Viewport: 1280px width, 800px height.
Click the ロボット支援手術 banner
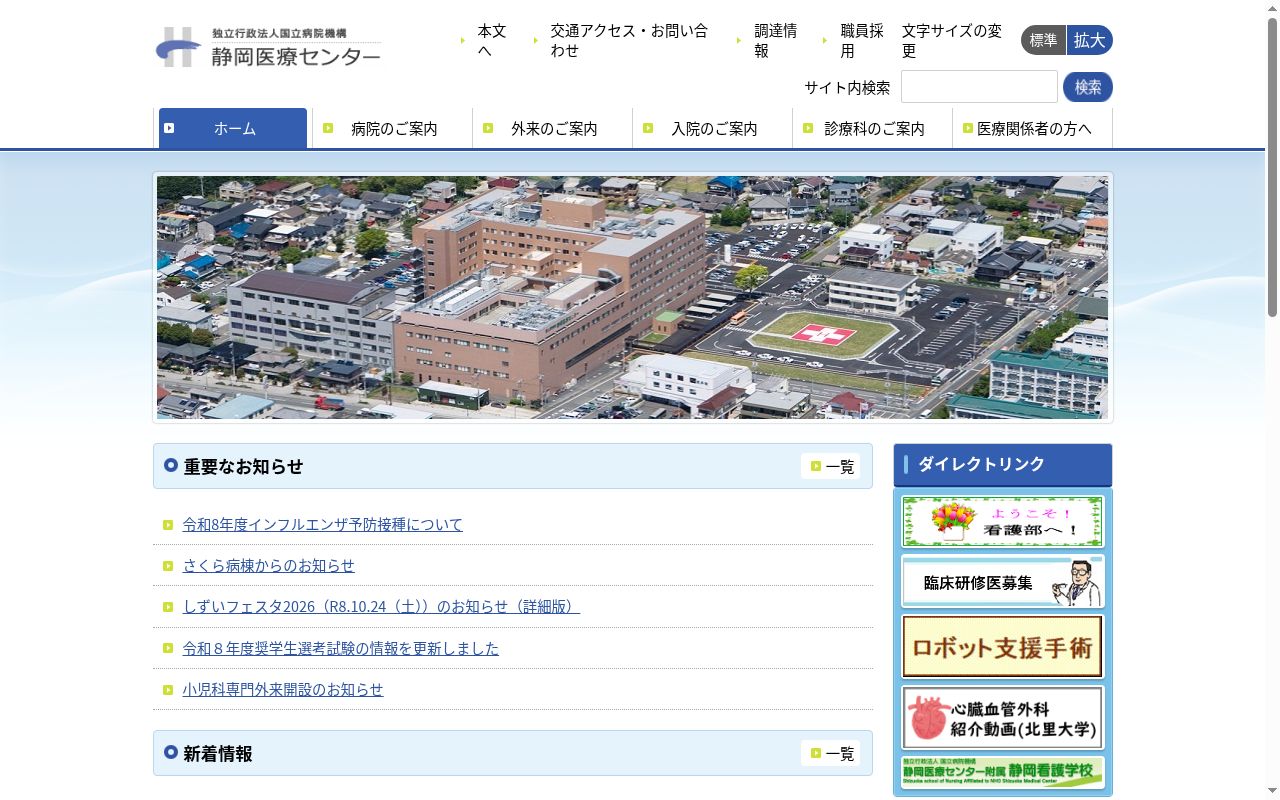click(1002, 646)
